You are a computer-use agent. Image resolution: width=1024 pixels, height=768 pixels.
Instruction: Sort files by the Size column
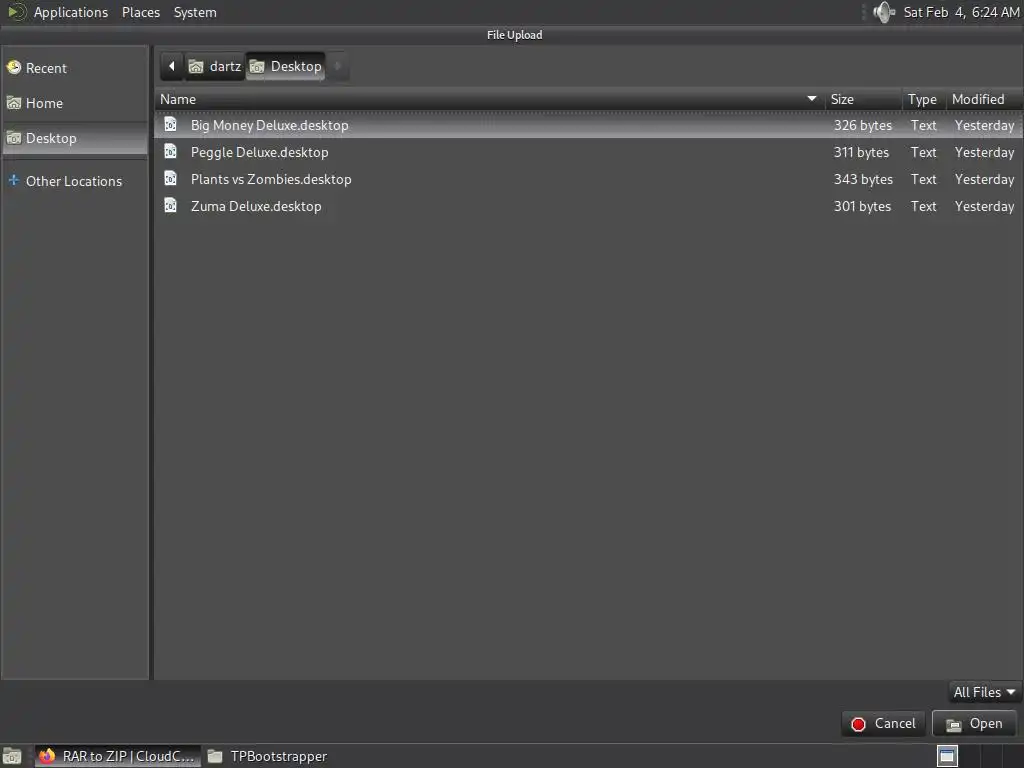pyautogui.click(x=862, y=99)
